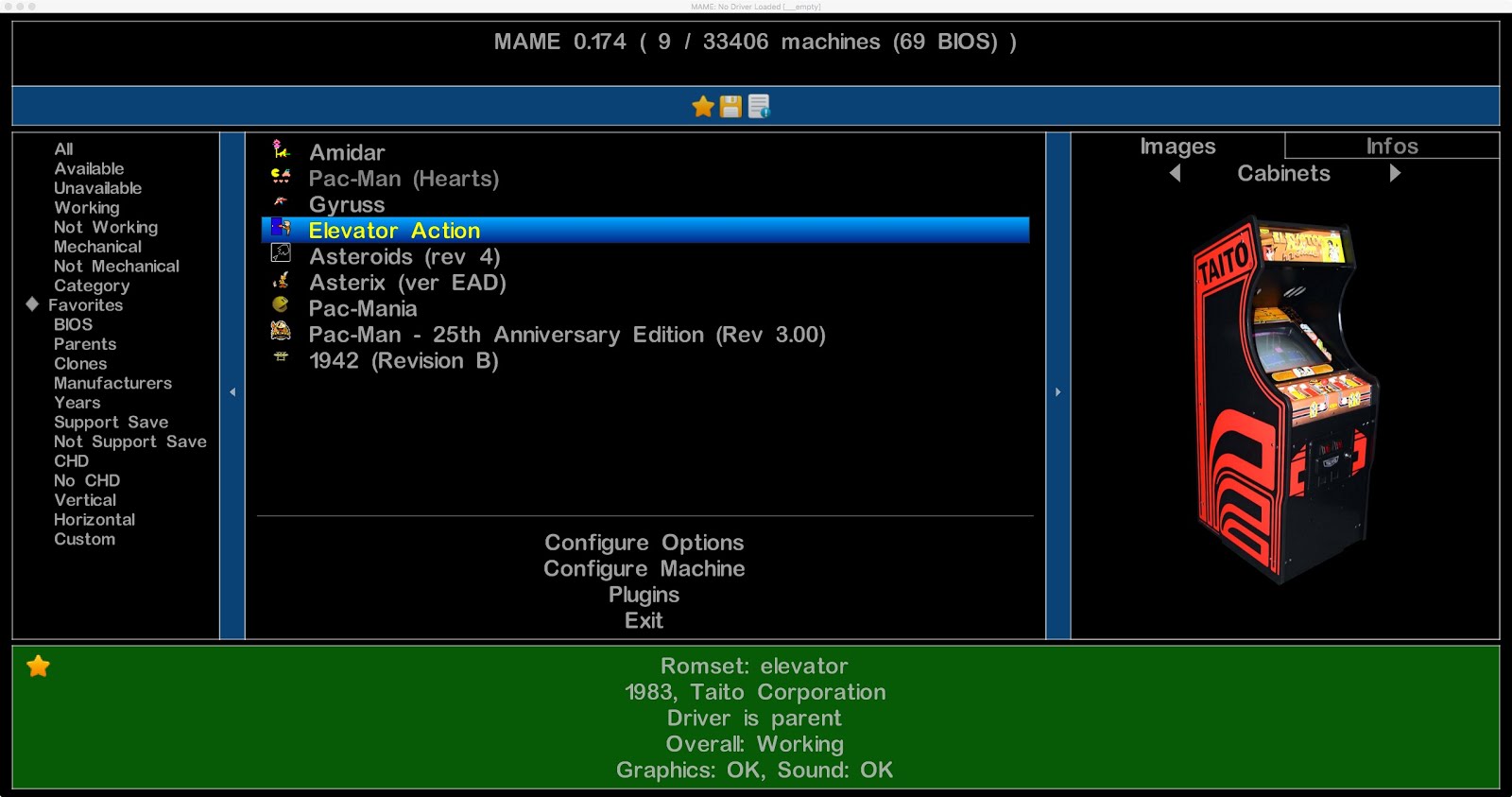Select the No CHD filter
Image resolution: width=1512 pixels, height=797 pixels.
tap(87, 480)
